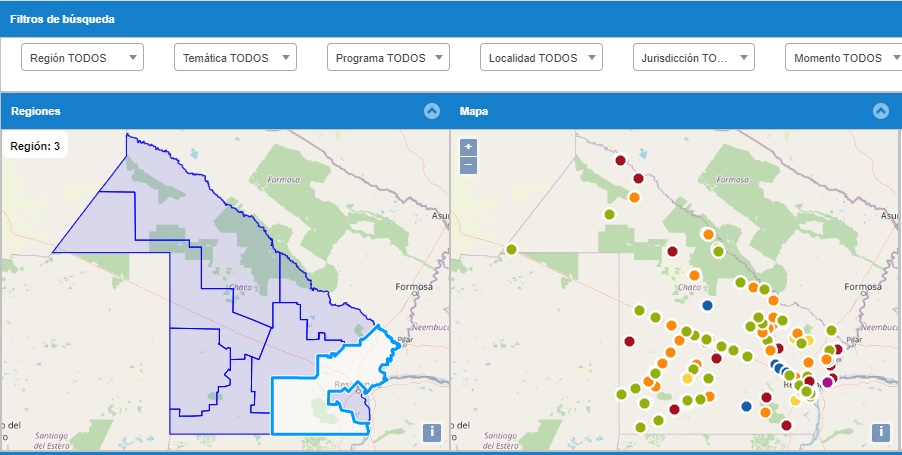Open the Región TODOS dropdown
The height and width of the screenshot is (455, 902).
(82, 58)
